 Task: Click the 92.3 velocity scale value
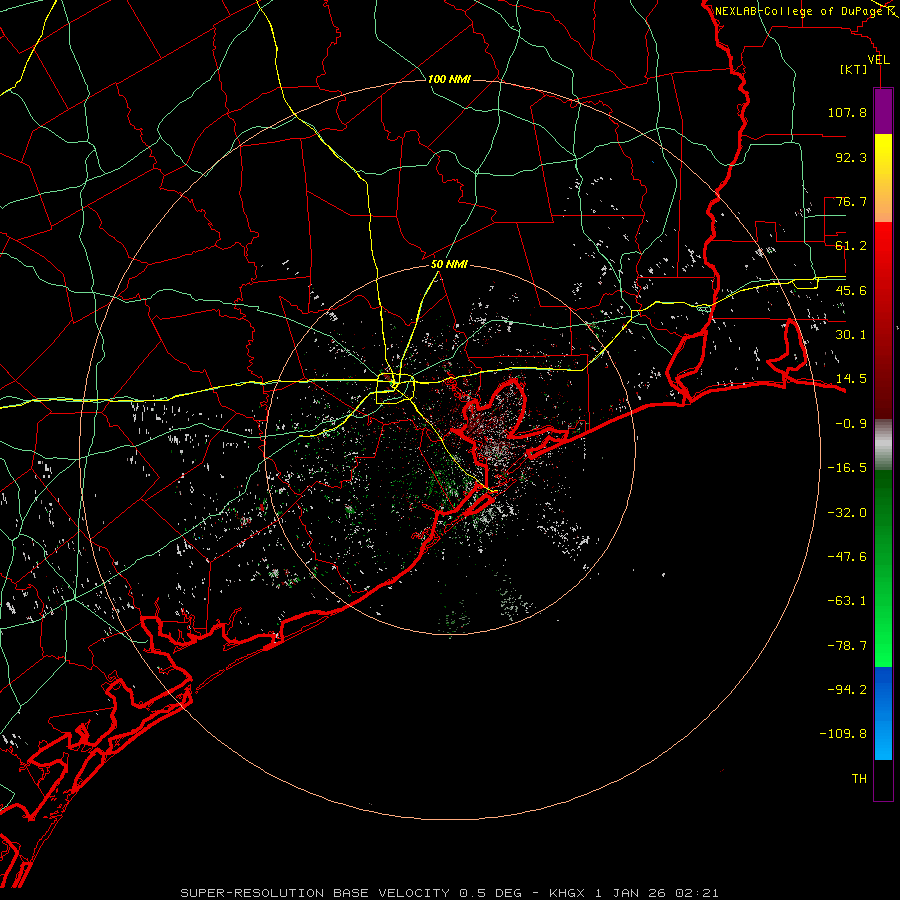pyautogui.click(x=851, y=157)
